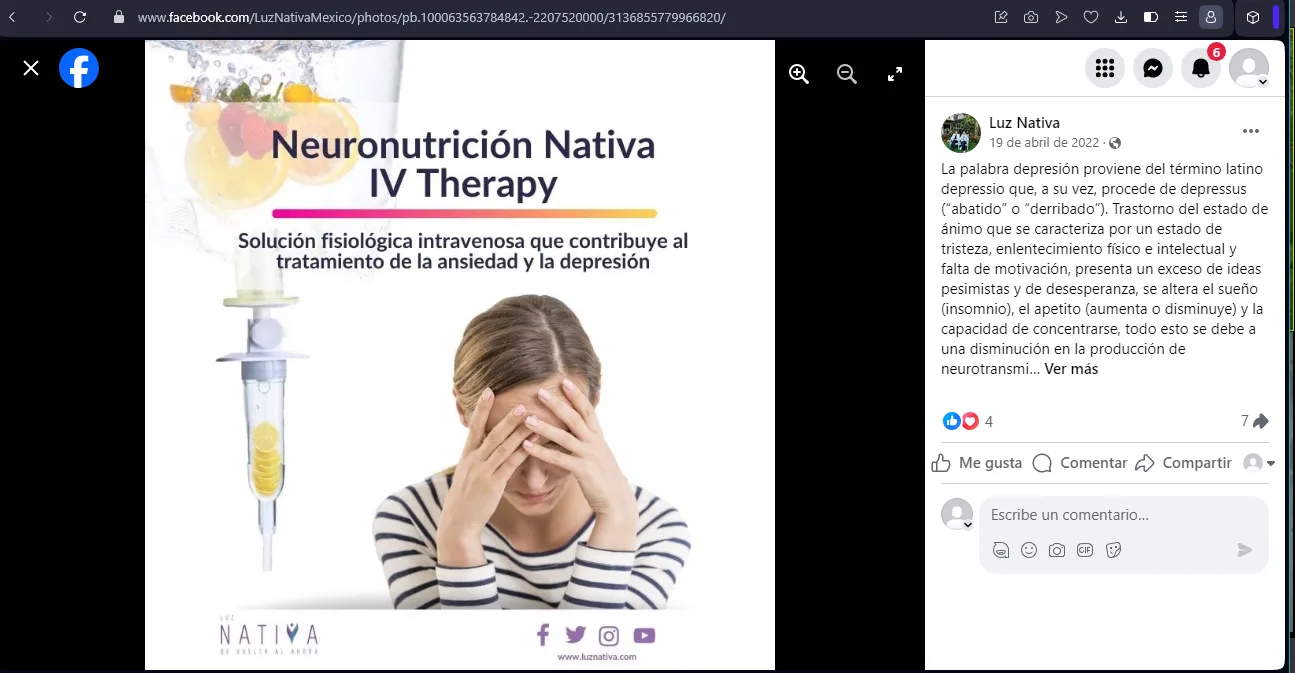Expand post text with Ver más
The width and height of the screenshot is (1295, 673).
click(1071, 369)
